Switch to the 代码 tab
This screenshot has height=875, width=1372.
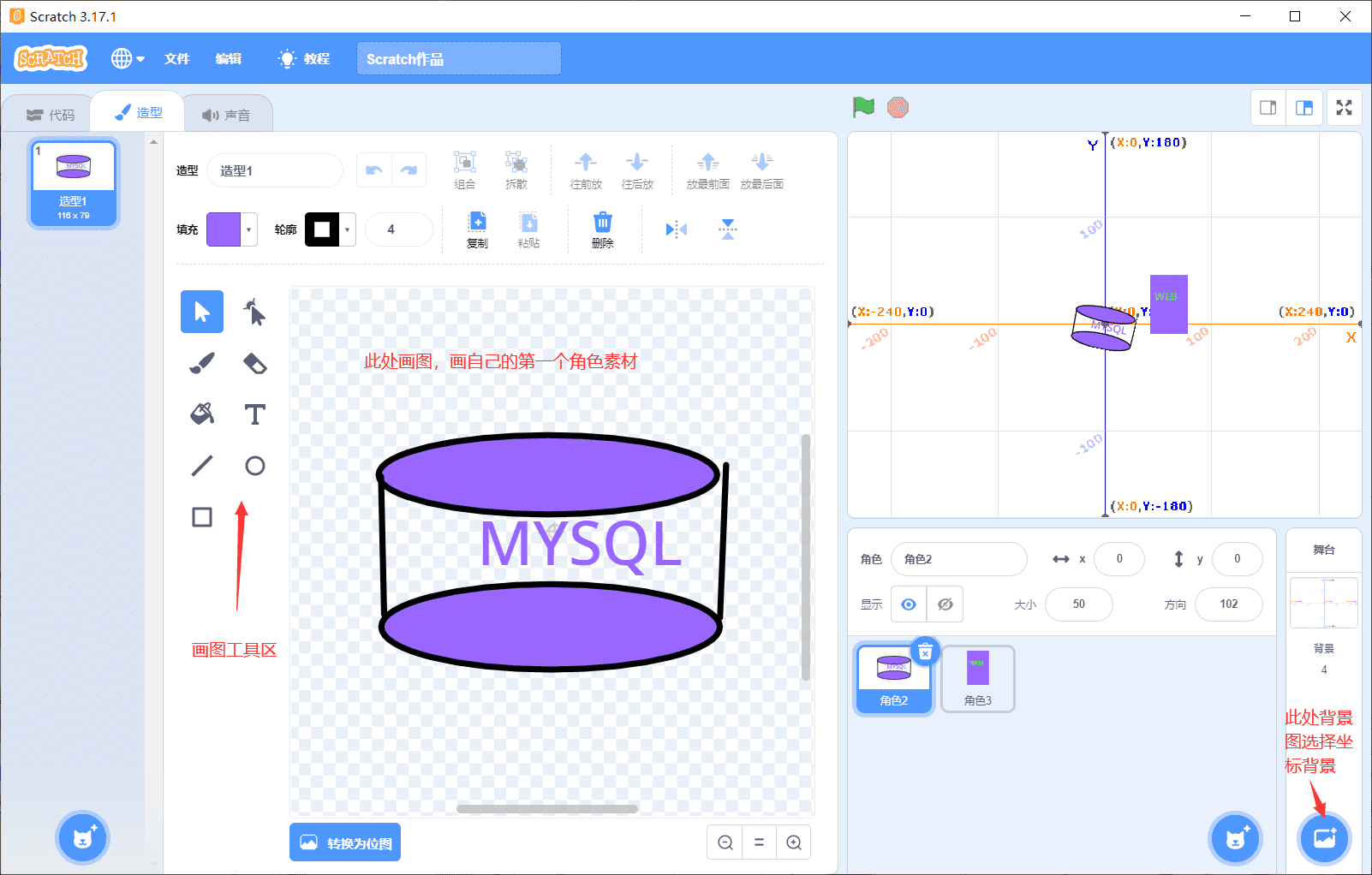(51, 115)
